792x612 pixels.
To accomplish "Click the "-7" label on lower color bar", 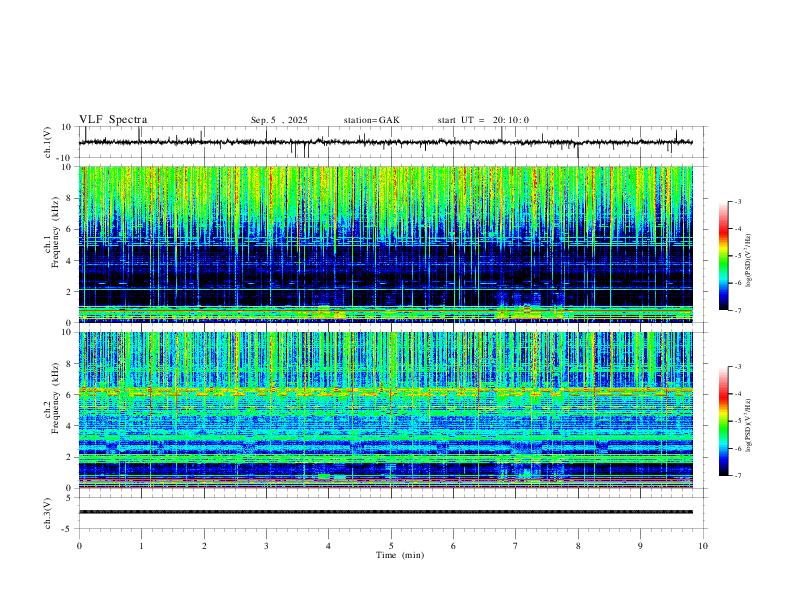I will tap(738, 475).
